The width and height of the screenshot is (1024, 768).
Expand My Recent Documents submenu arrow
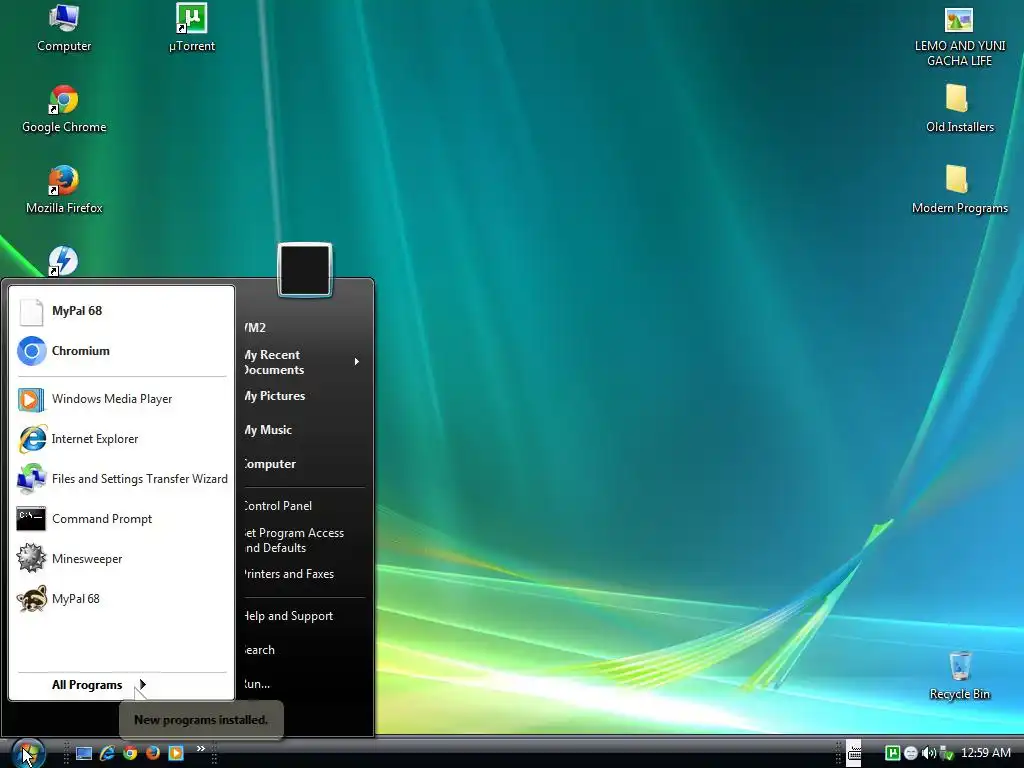pos(357,362)
